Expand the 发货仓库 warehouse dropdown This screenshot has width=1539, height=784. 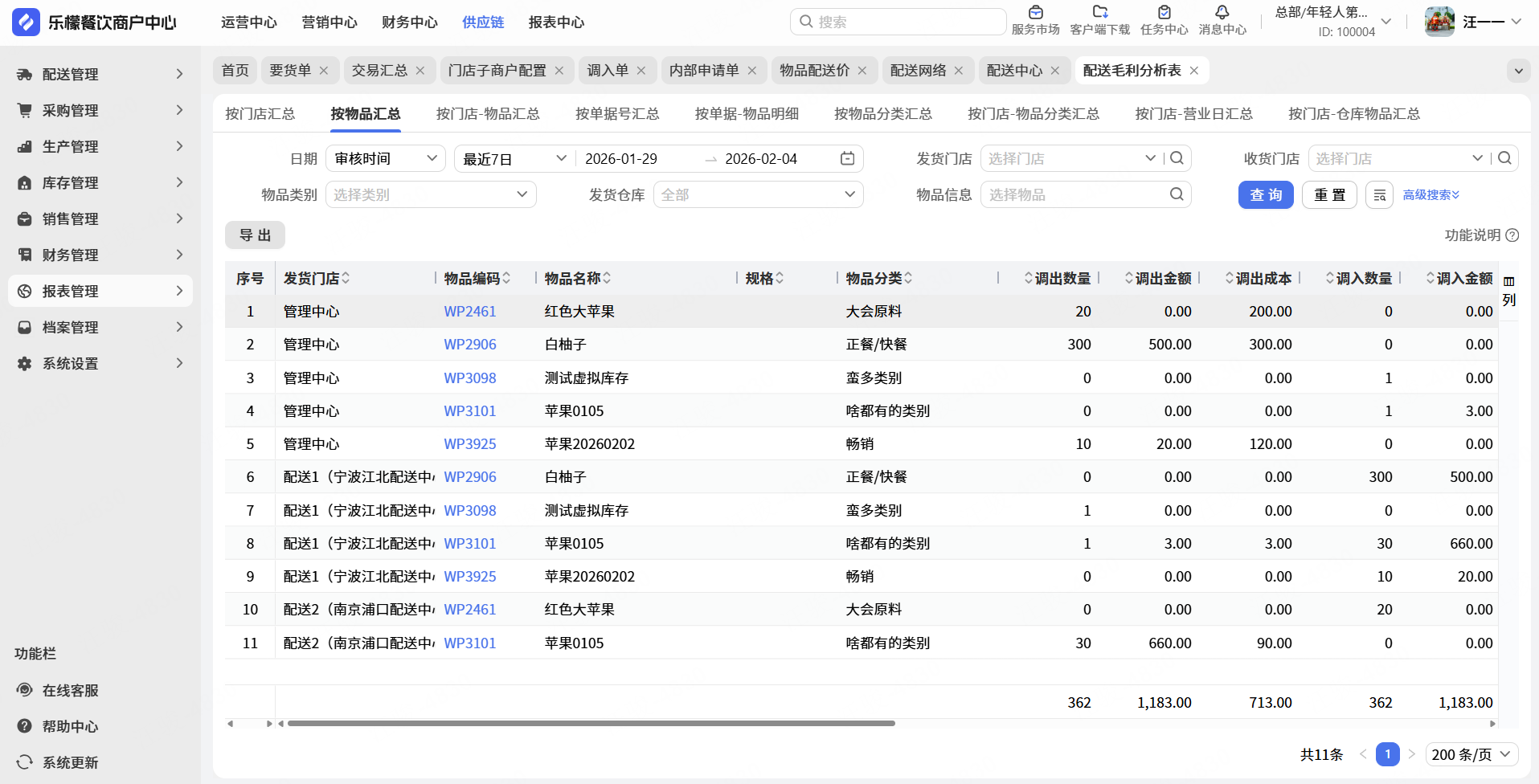pos(758,195)
